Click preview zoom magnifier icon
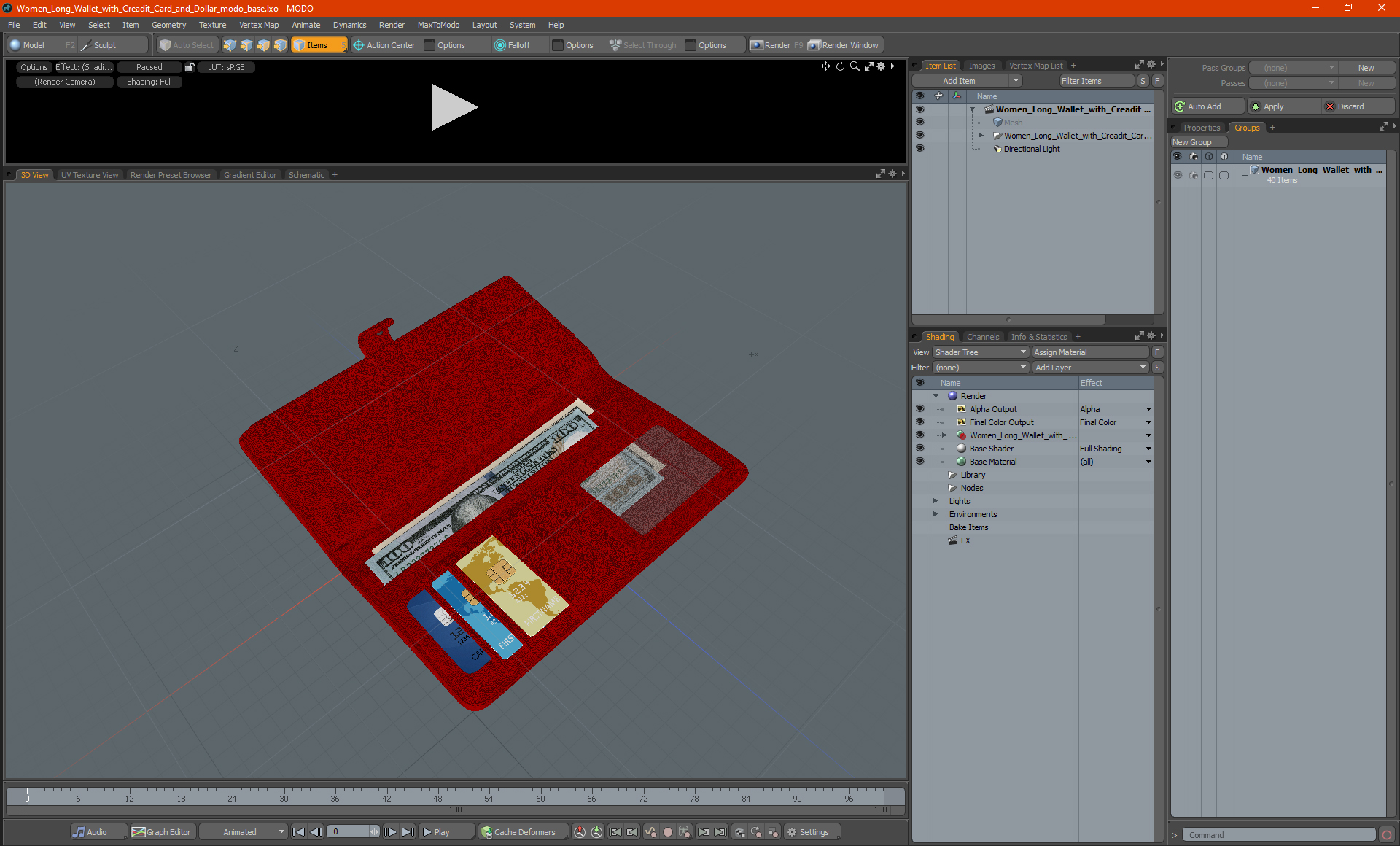The image size is (1400, 846). pyautogui.click(x=855, y=66)
